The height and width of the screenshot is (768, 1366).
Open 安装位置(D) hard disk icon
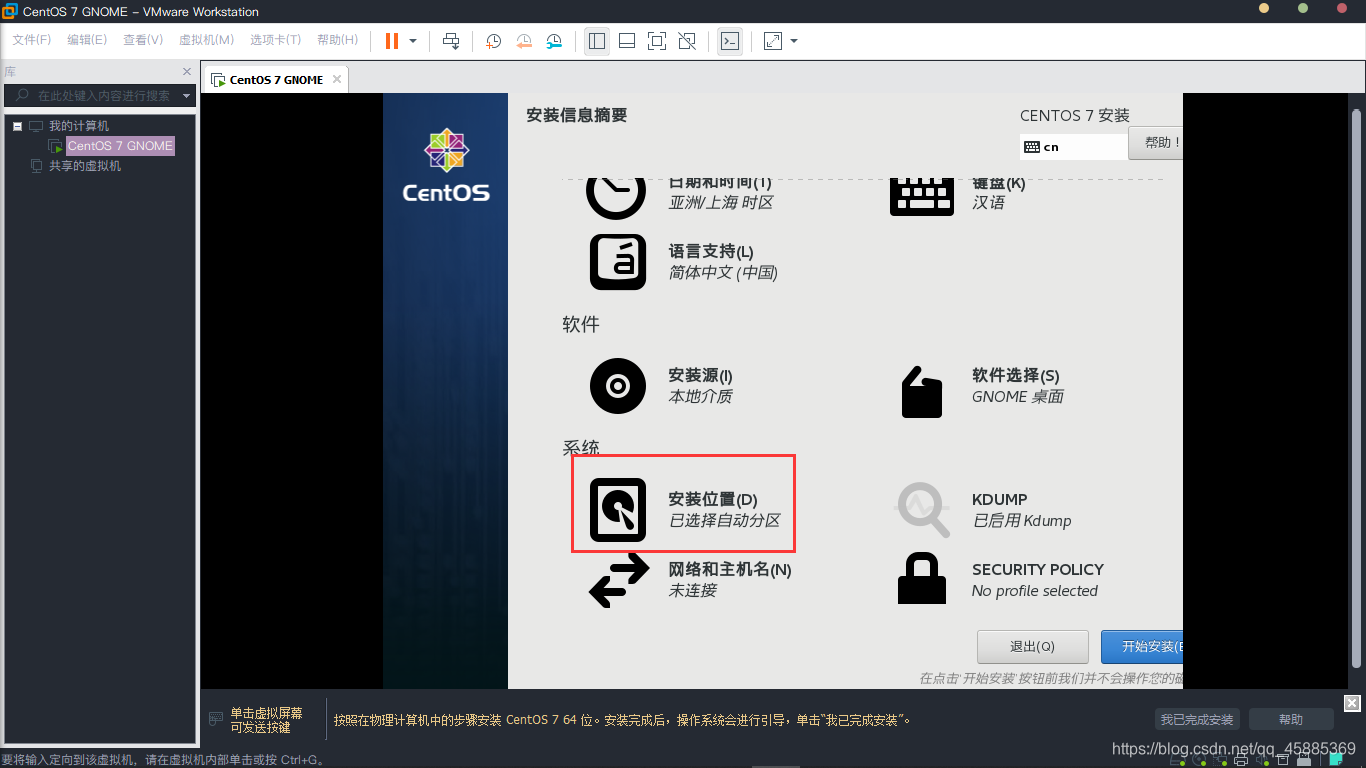[618, 510]
